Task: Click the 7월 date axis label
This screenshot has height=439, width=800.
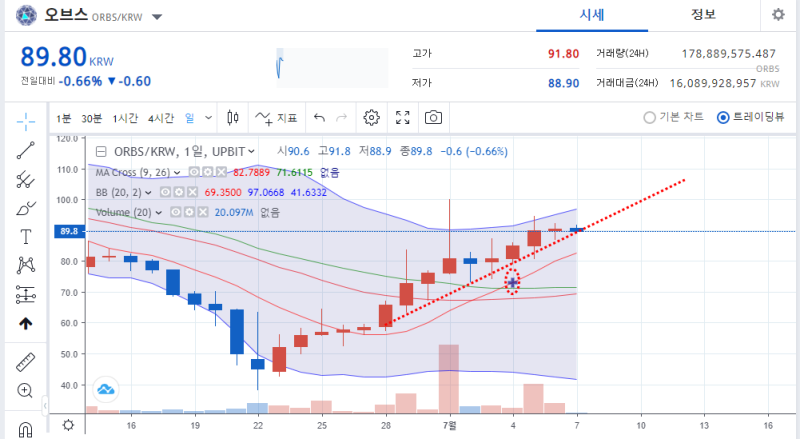Action: pos(449,425)
